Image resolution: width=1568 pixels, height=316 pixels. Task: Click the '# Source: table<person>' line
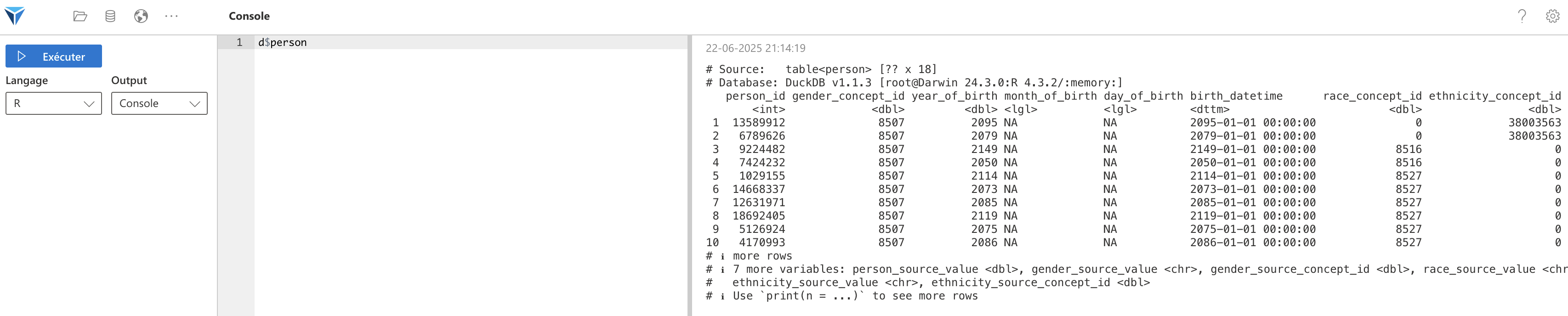tap(821, 69)
